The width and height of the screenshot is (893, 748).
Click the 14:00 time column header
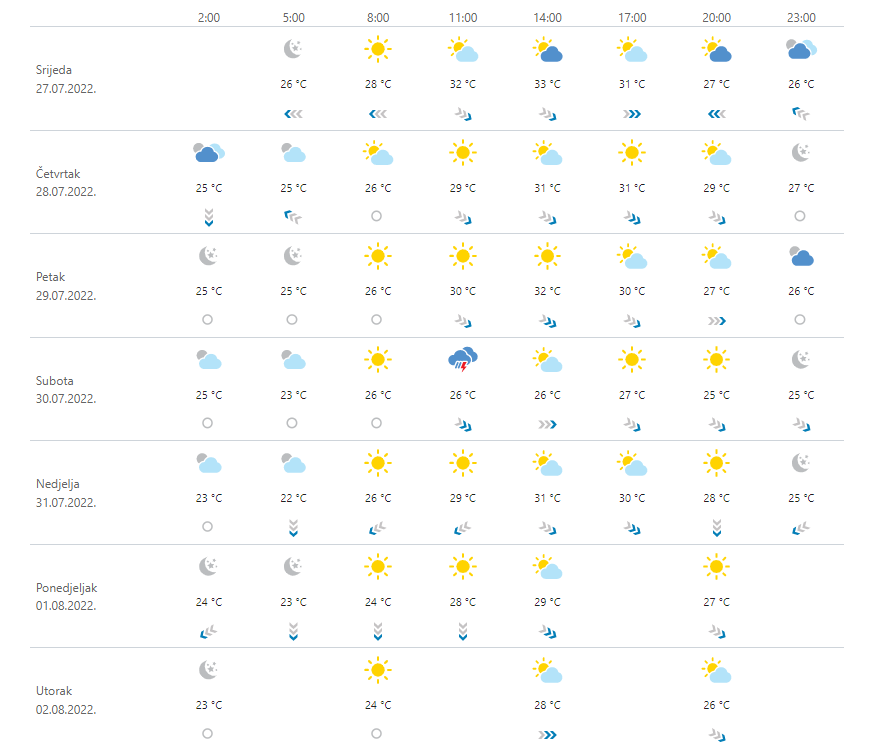click(x=547, y=18)
